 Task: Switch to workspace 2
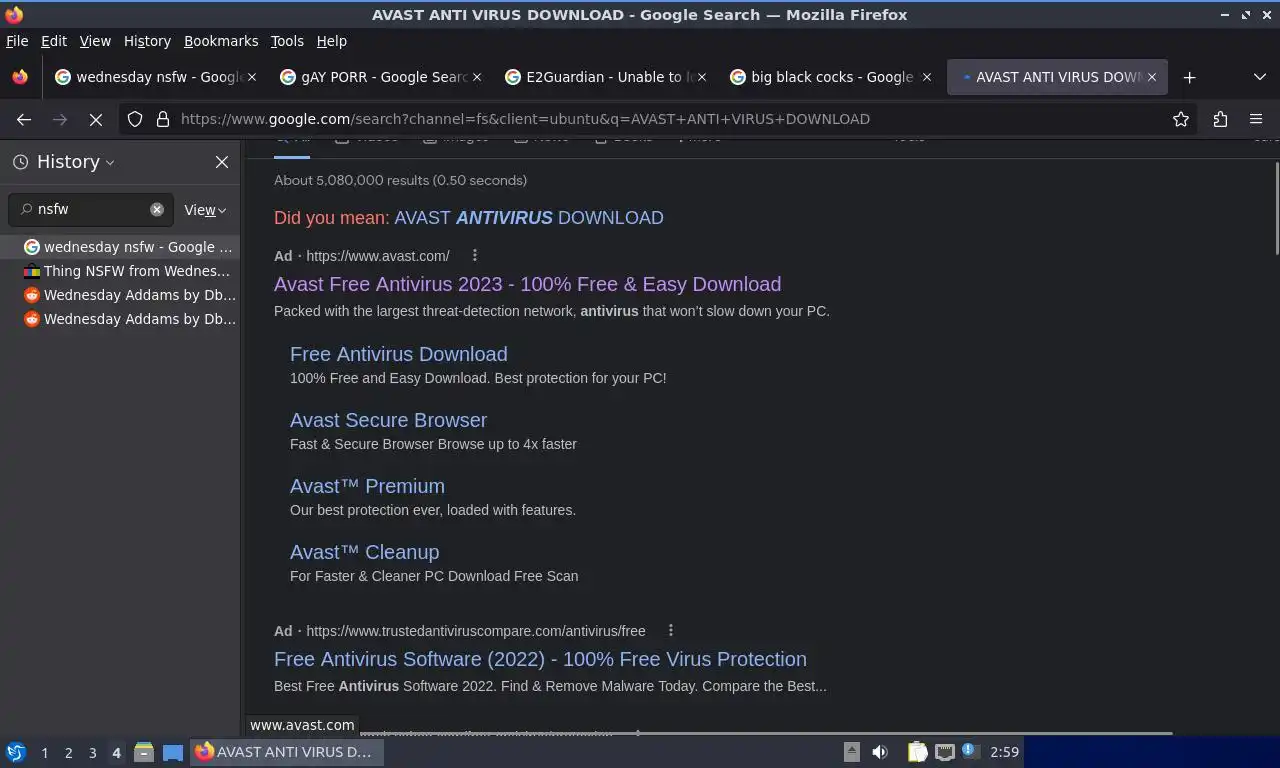68,752
